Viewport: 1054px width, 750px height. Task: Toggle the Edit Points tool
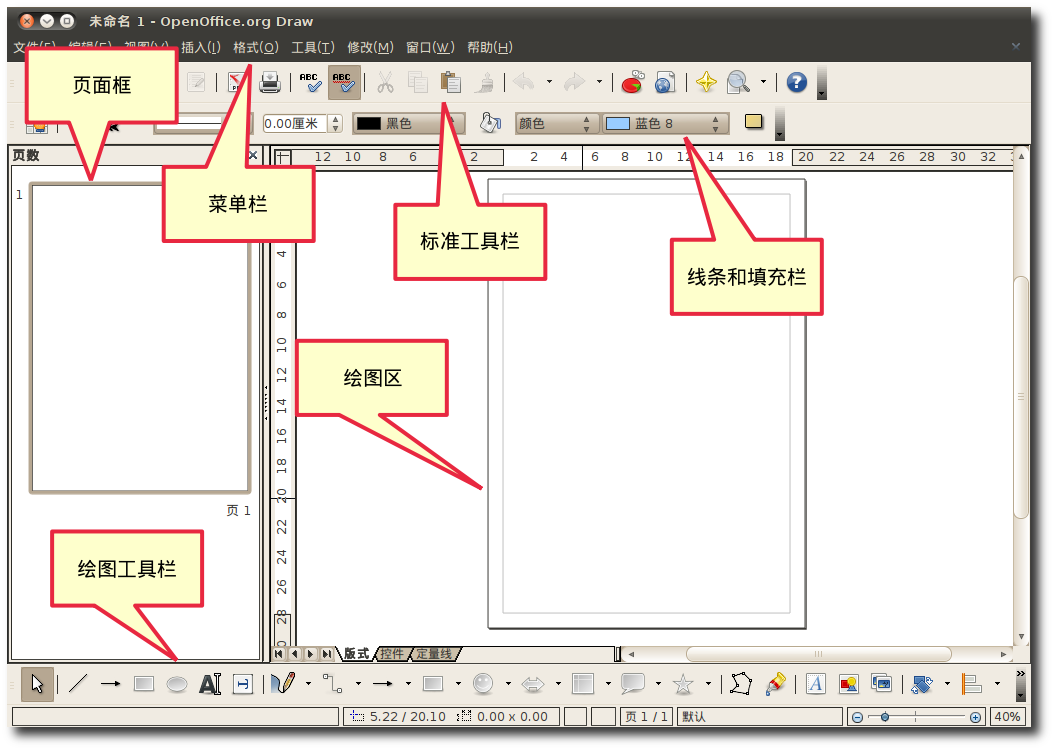click(741, 684)
